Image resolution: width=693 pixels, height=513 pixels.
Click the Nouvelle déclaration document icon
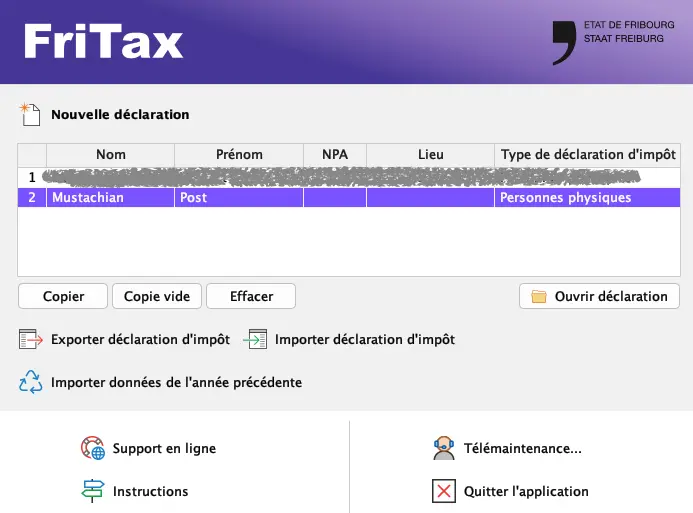[x=30, y=114]
